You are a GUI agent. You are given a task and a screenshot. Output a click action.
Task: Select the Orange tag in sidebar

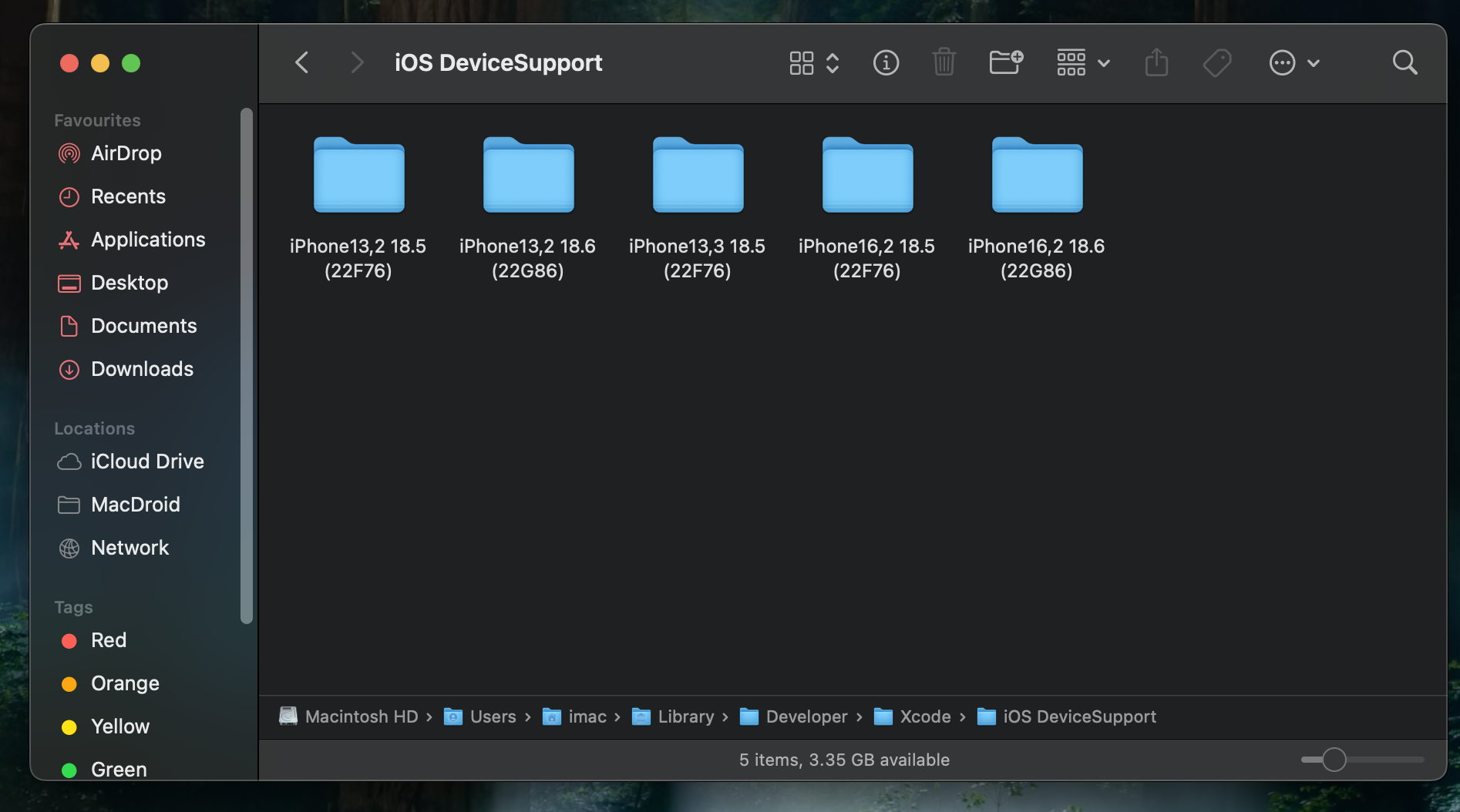pyautogui.click(x=124, y=683)
